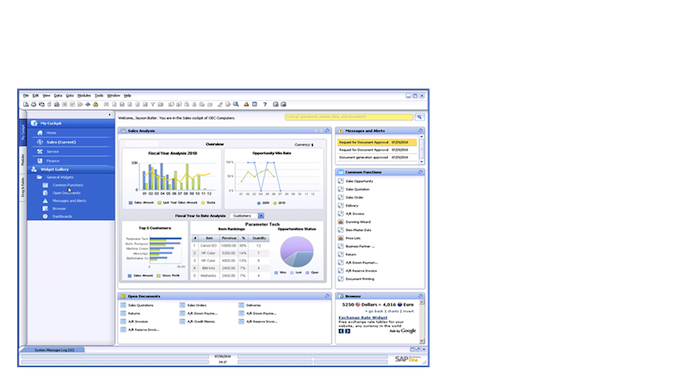This screenshot has height=390, width=686.
Task: Collapse the navigation side panel arrow
Action: [x=109, y=115]
